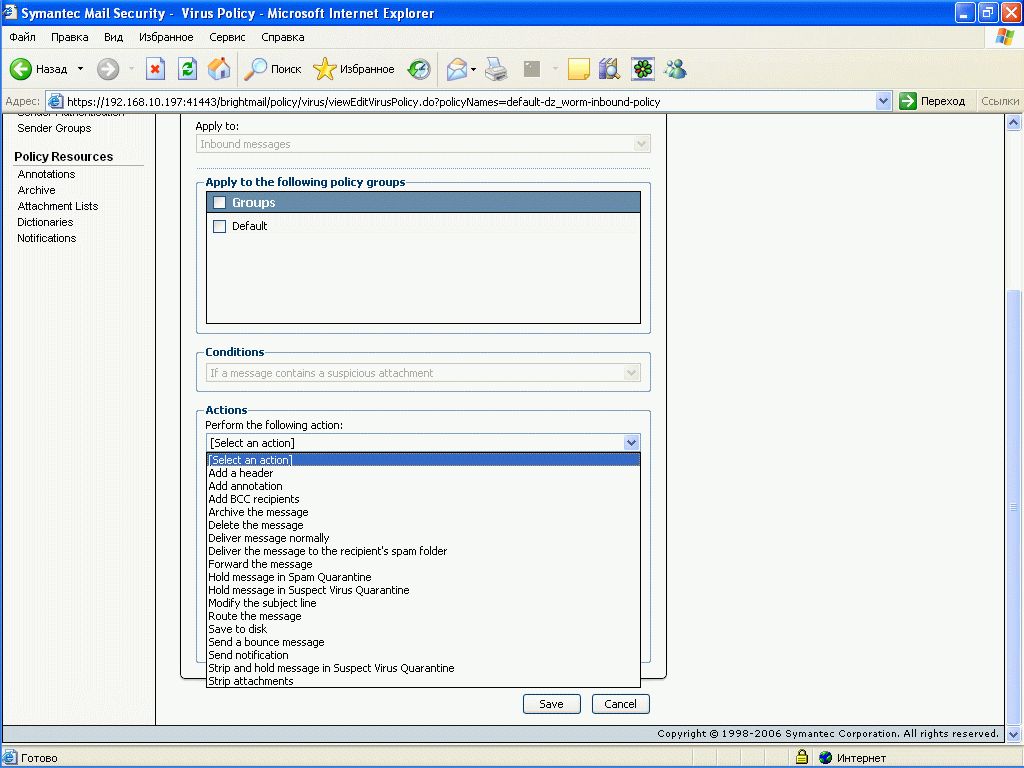Choose Add a header action
The image size is (1024, 768).
(x=423, y=473)
